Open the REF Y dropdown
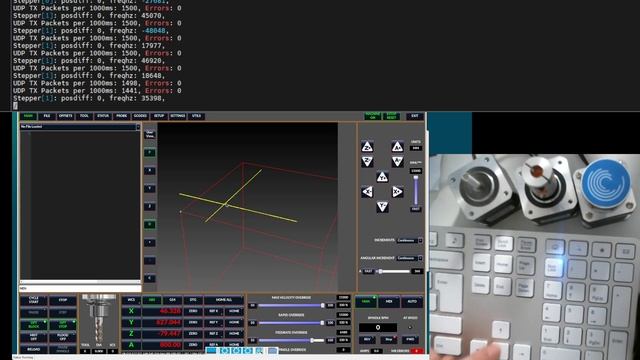Image resolution: width=640 pixels, height=360 pixels. point(213,322)
